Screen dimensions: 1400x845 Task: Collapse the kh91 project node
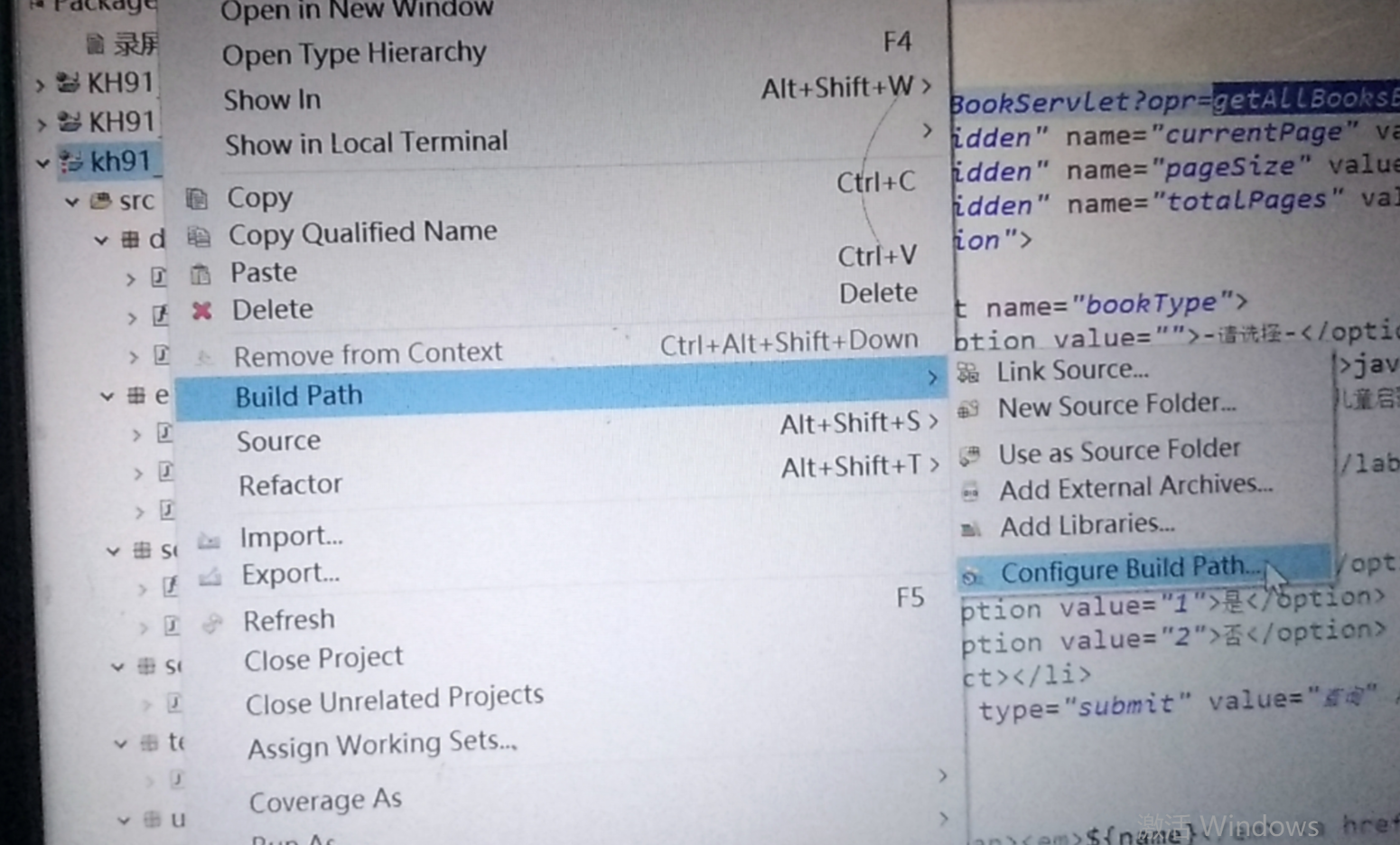[42, 164]
